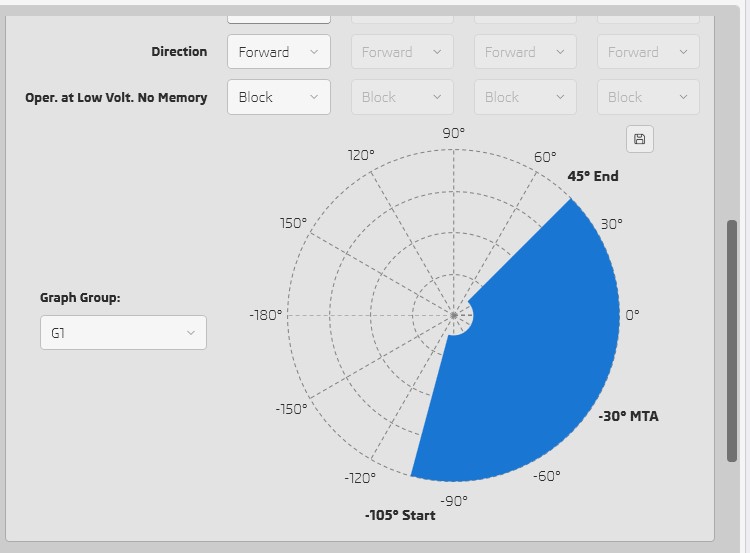Click the polar graph center point

click(453, 315)
